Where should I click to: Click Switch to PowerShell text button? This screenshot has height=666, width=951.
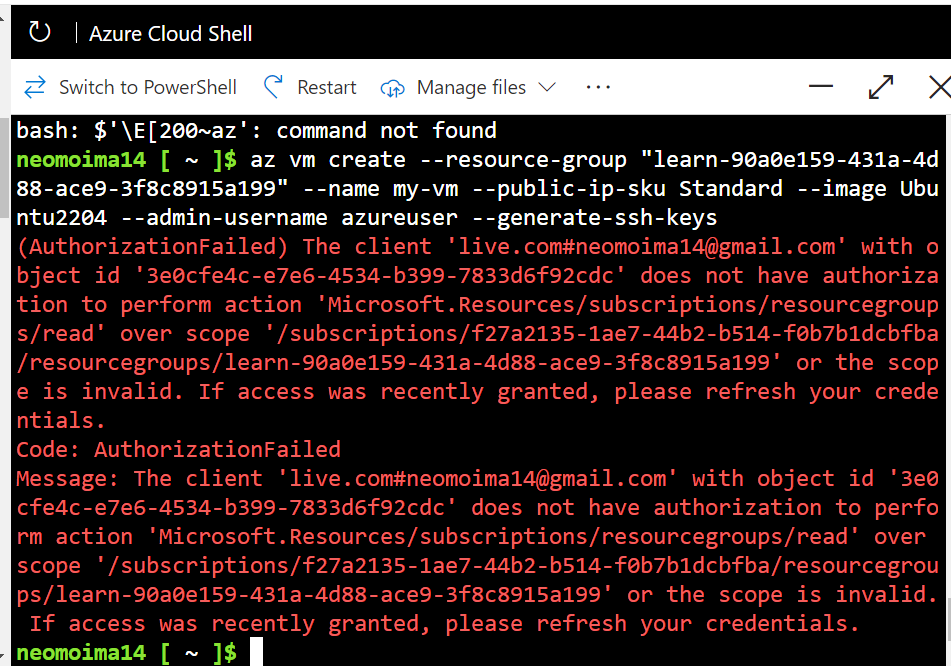147,87
